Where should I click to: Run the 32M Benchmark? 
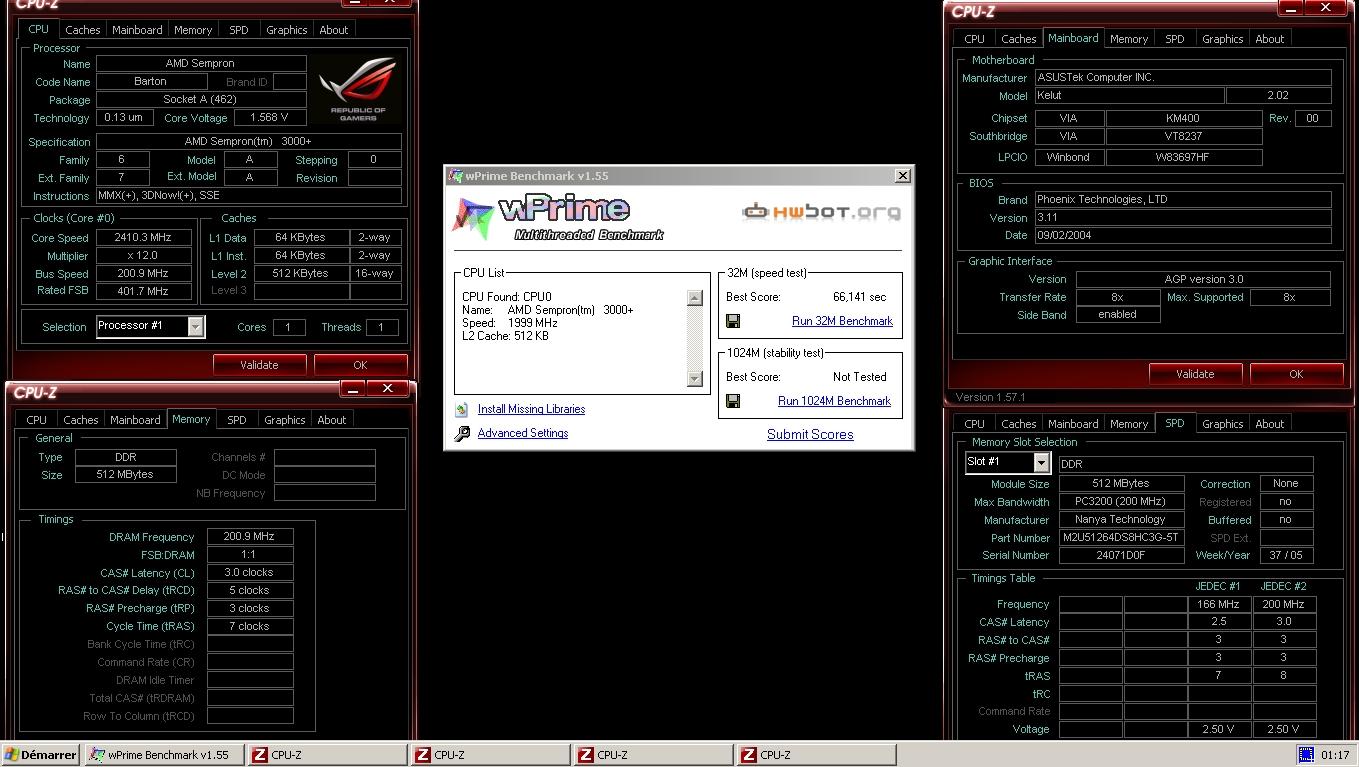pyautogui.click(x=842, y=321)
